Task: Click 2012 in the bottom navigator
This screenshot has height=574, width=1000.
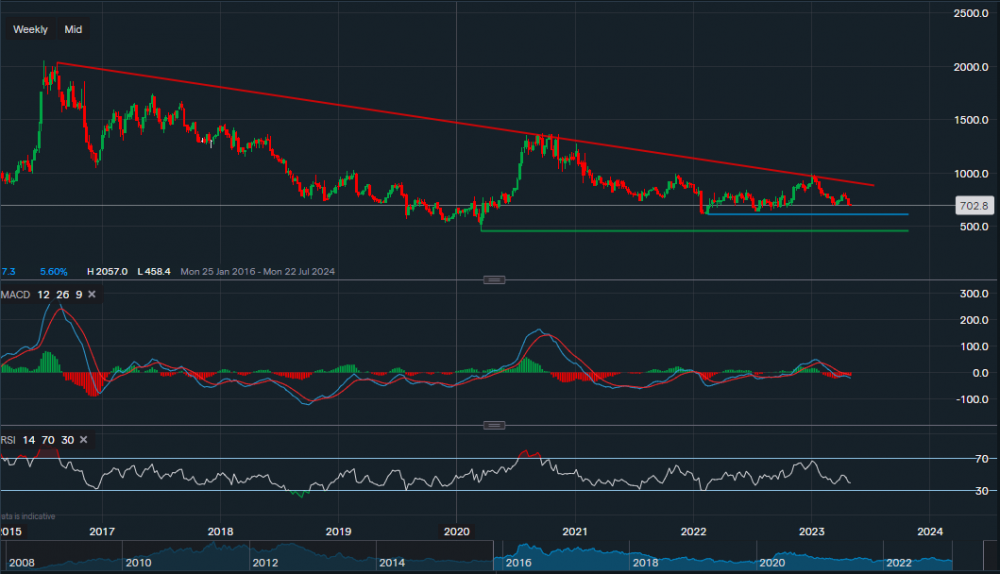Action: (x=265, y=564)
